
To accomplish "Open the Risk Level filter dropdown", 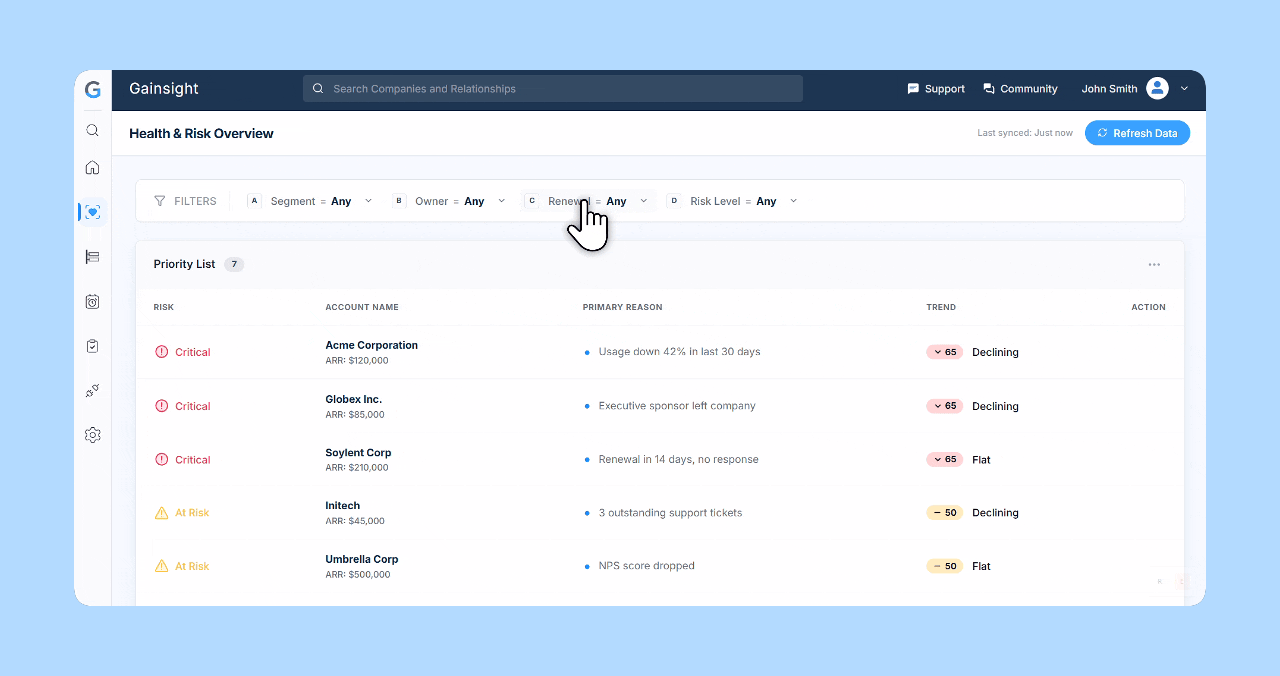I will (x=792, y=201).
